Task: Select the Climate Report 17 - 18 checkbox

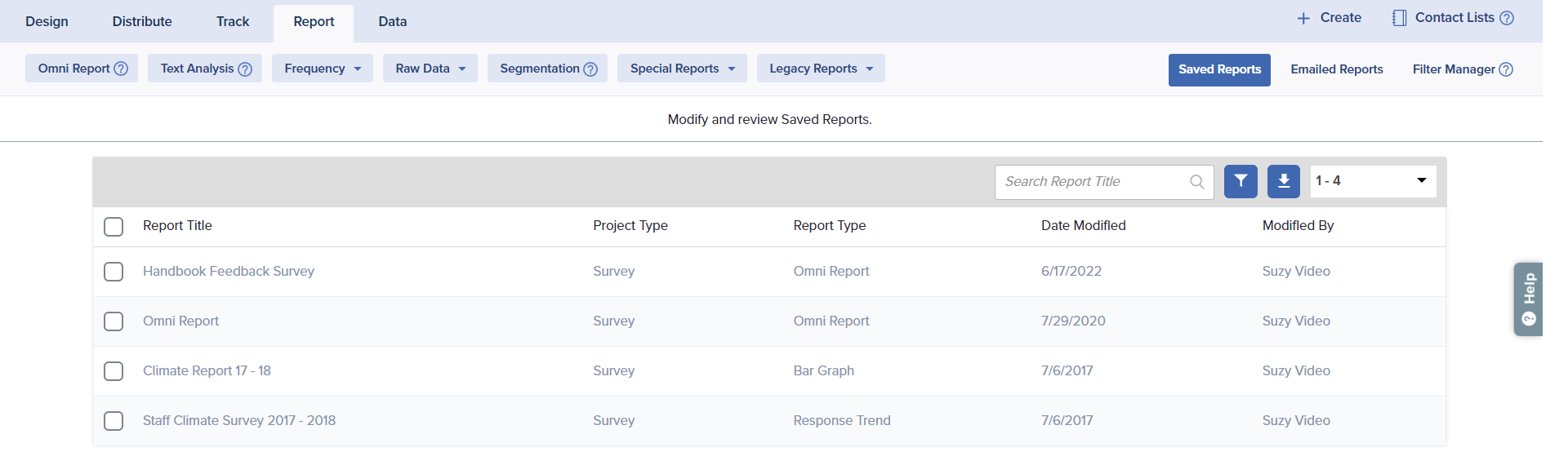Action: [114, 371]
